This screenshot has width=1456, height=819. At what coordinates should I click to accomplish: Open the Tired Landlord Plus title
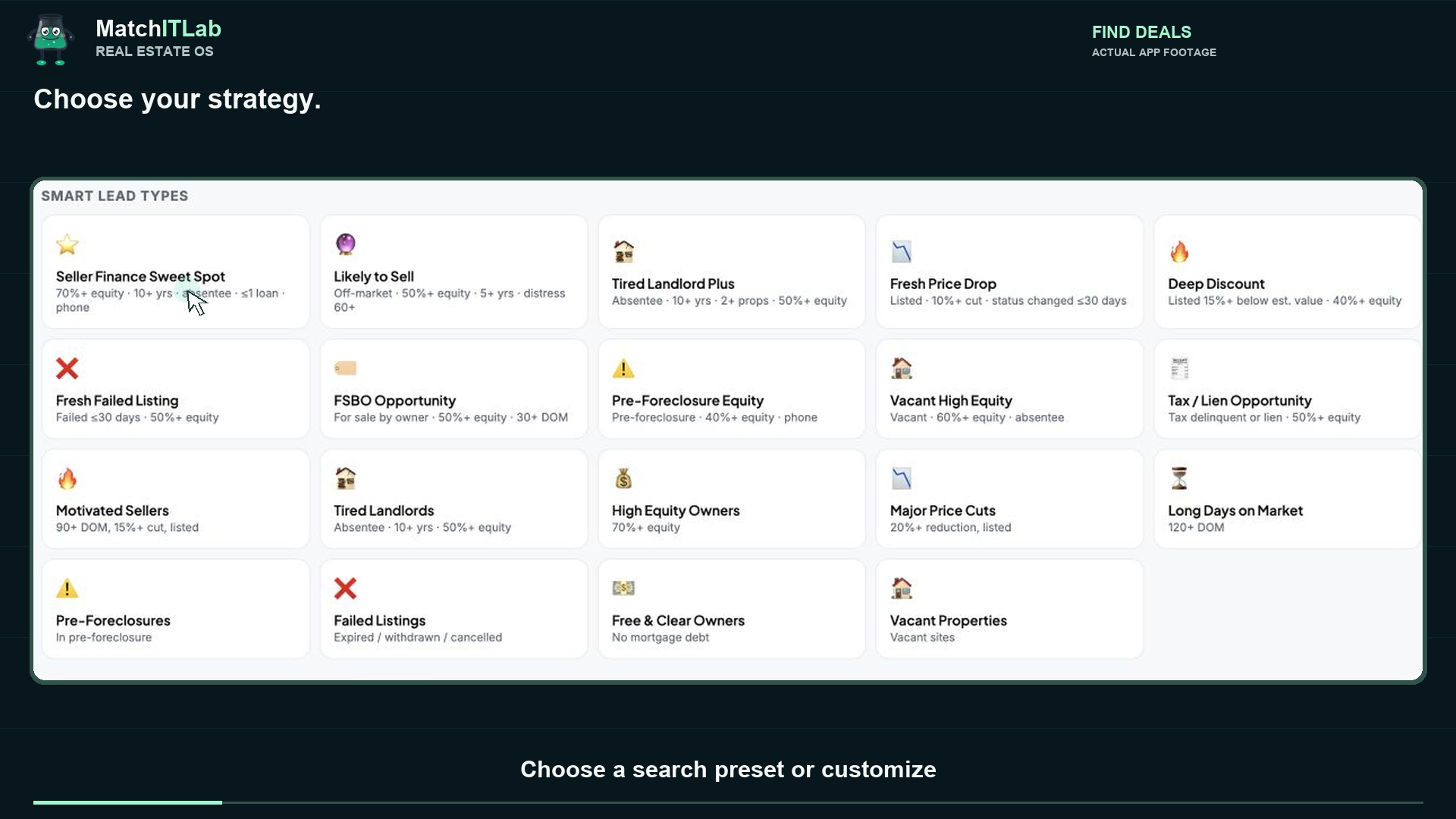673,284
